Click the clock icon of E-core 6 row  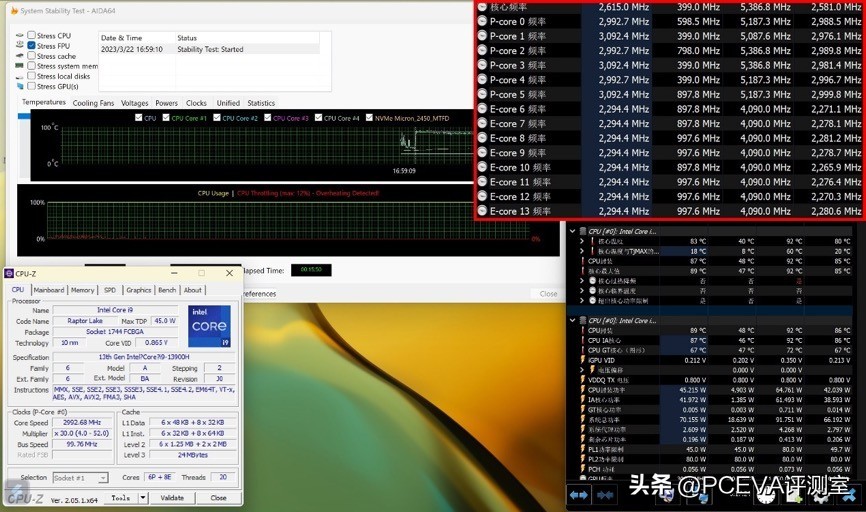point(482,109)
